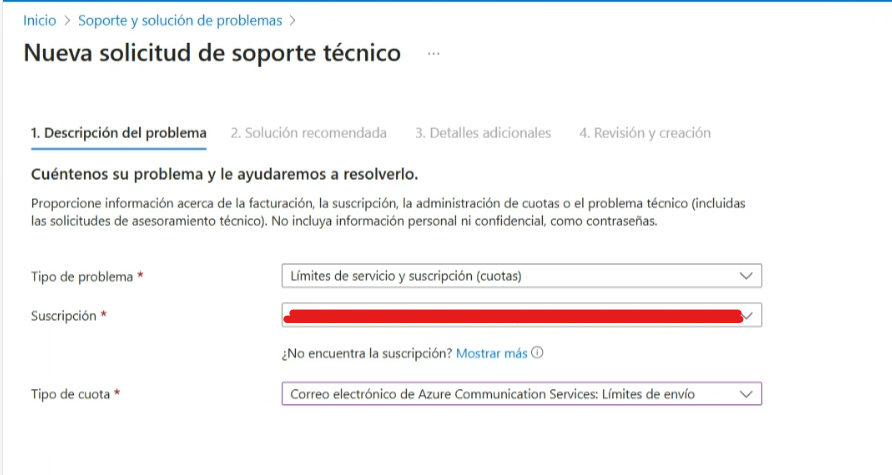892x475 pixels.
Task: Open the Tipo de cuota dropdown
Action: tap(522, 394)
